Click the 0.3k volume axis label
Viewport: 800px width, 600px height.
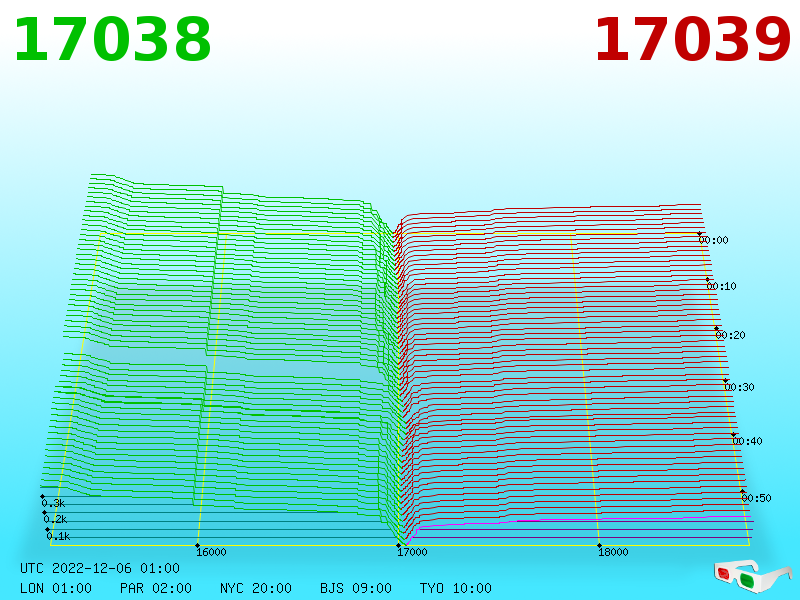(54, 504)
